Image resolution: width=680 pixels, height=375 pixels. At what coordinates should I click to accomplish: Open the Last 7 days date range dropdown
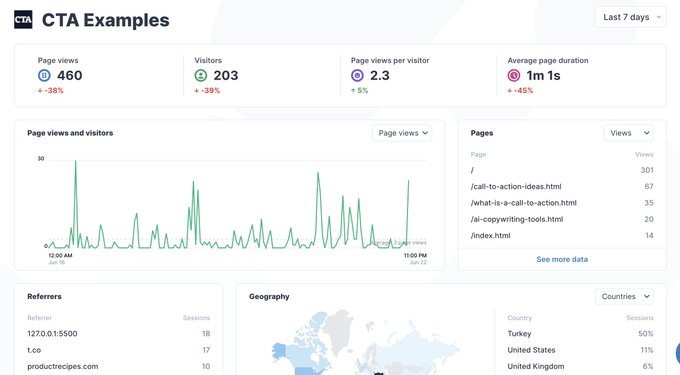(x=631, y=17)
